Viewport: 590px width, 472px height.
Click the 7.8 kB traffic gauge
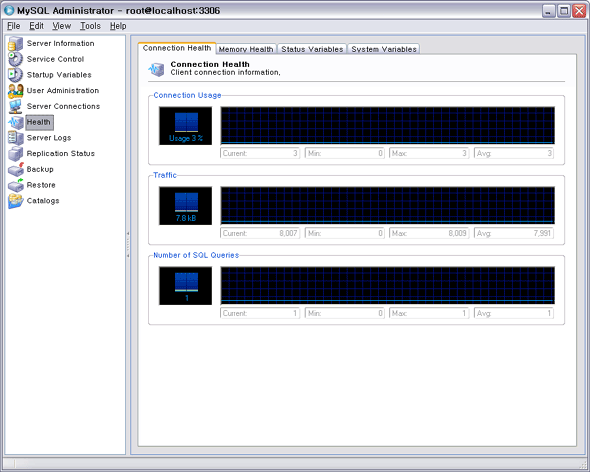point(186,206)
